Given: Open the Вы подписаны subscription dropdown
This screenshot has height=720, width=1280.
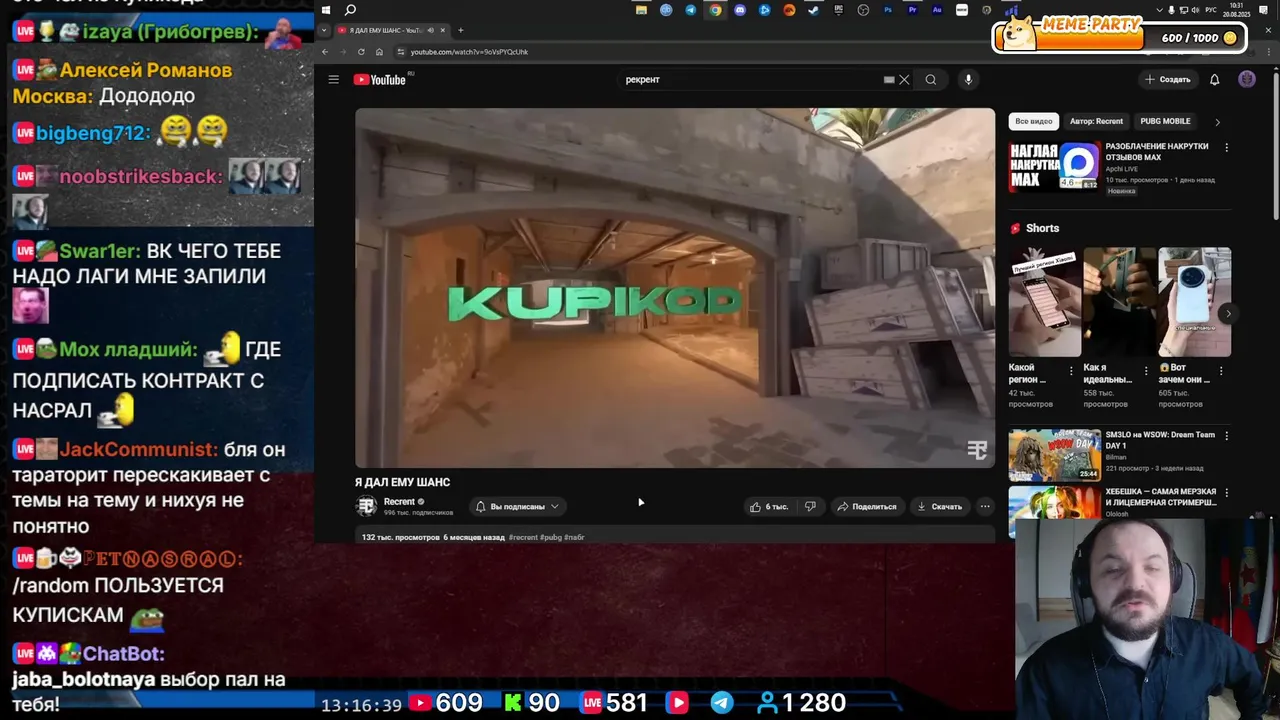Looking at the screenshot, I should [x=517, y=506].
